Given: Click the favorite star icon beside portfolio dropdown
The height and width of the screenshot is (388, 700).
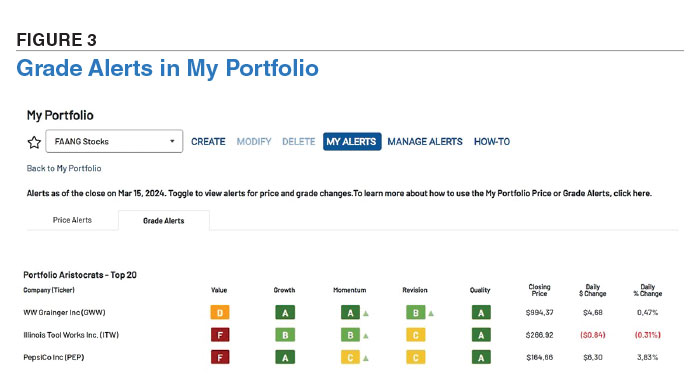Looking at the screenshot, I should [34, 142].
